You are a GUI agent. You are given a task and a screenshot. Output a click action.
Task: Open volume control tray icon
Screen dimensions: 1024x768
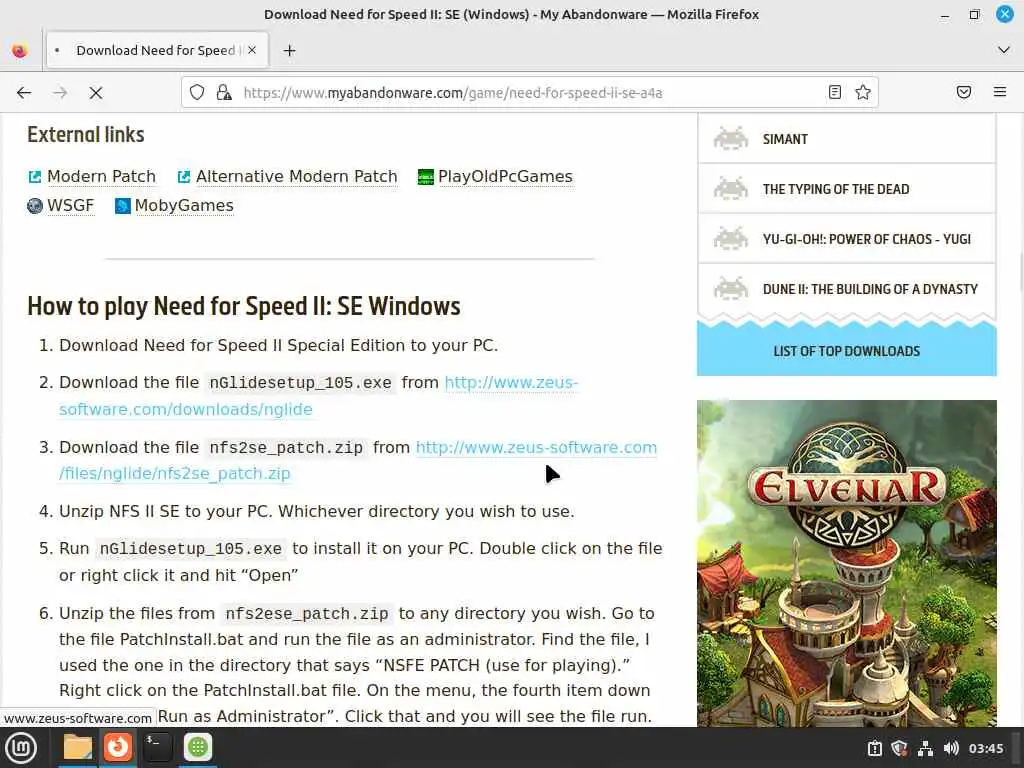click(x=951, y=748)
